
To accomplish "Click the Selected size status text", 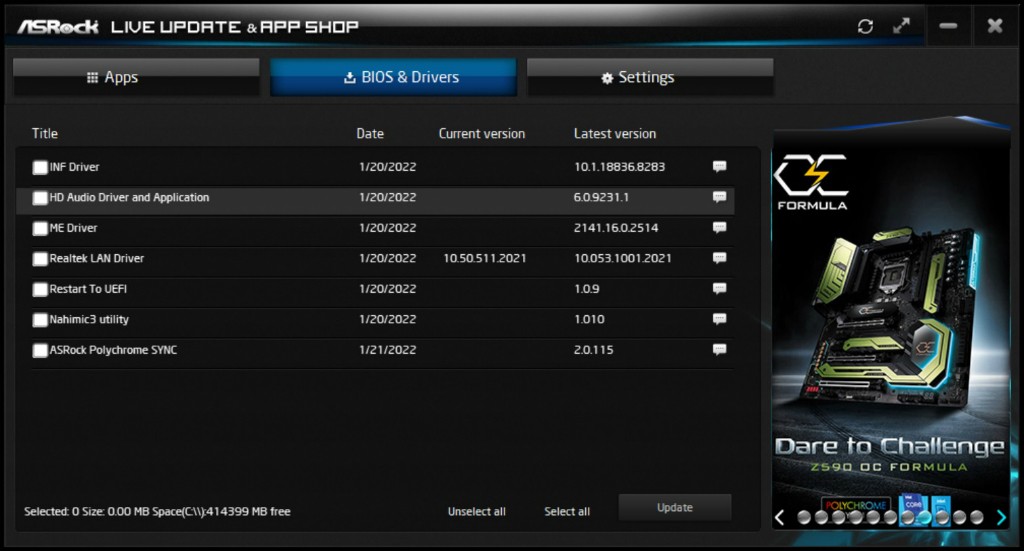I will click(157, 512).
